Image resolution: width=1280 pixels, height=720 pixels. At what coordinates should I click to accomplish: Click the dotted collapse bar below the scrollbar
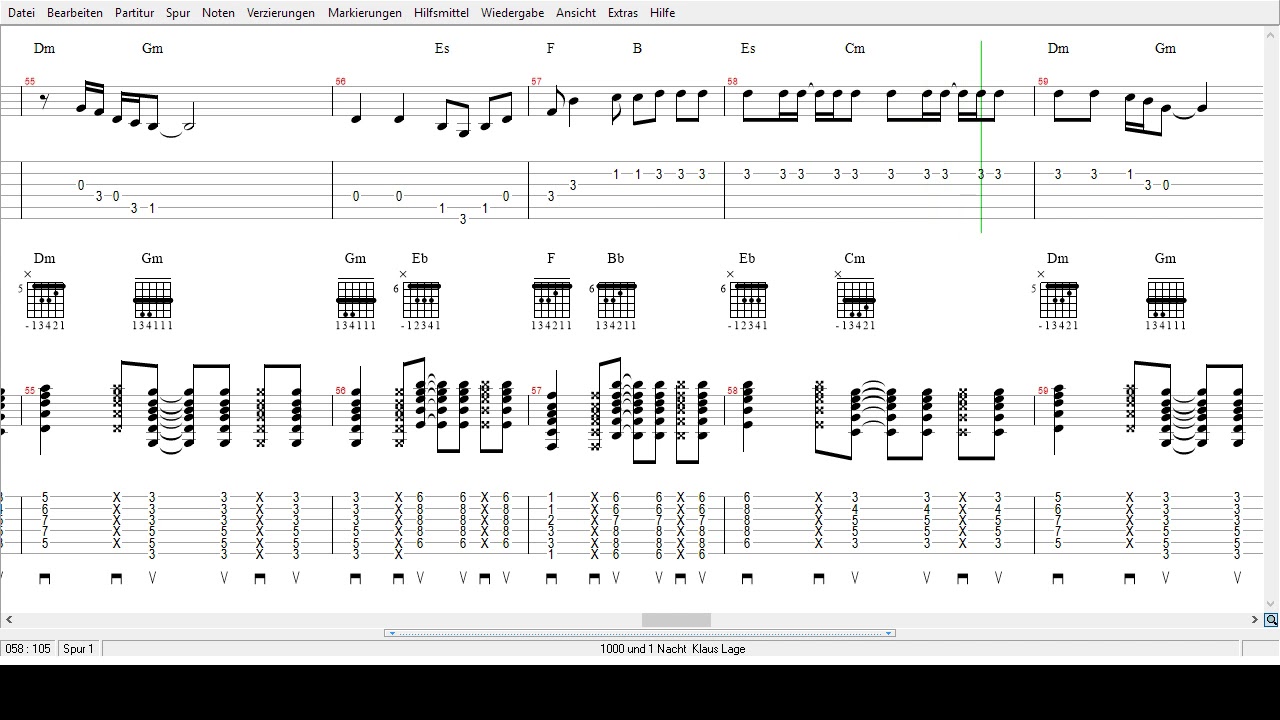[640, 633]
